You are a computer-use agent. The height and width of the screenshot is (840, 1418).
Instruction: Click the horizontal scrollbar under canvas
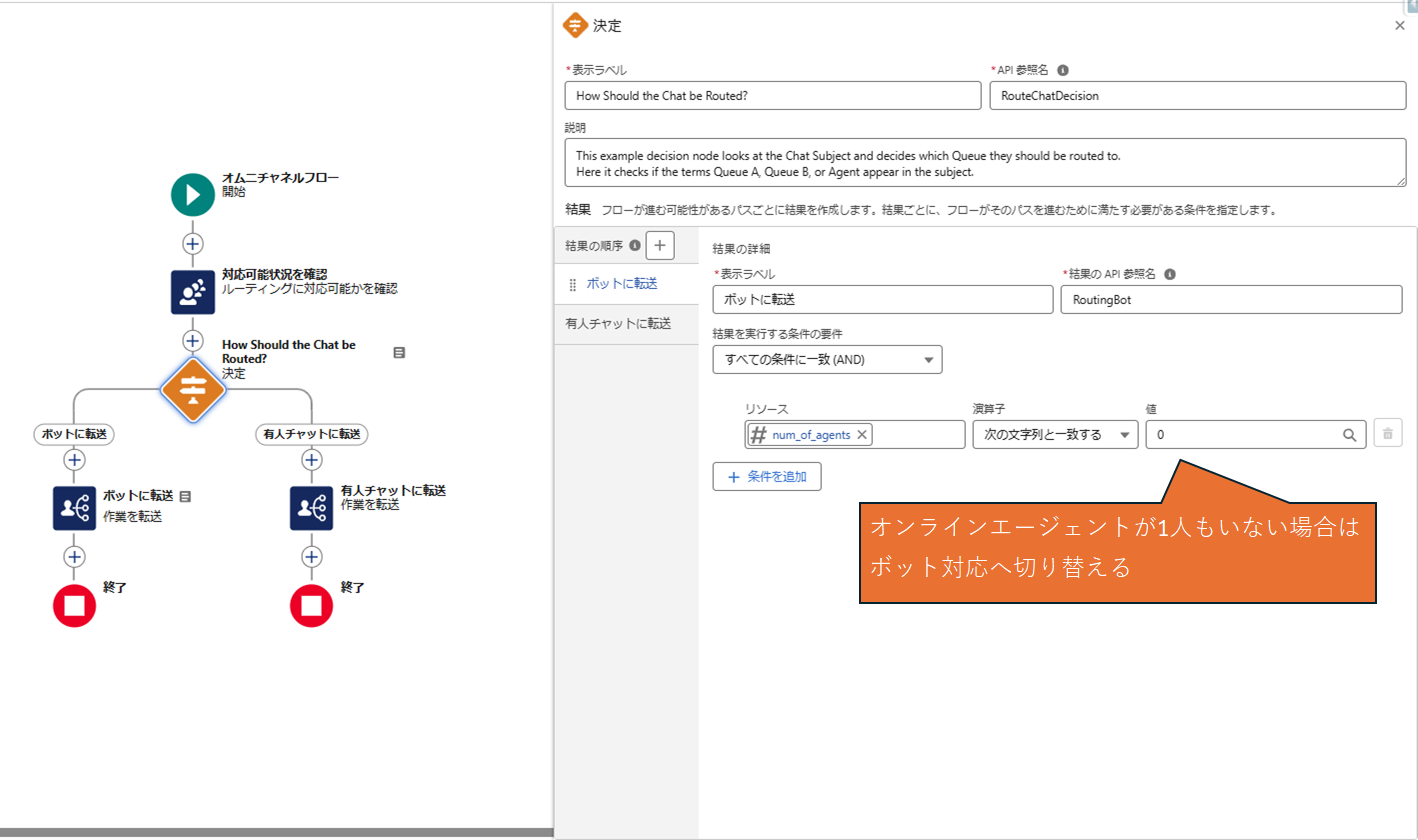(x=276, y=832)
